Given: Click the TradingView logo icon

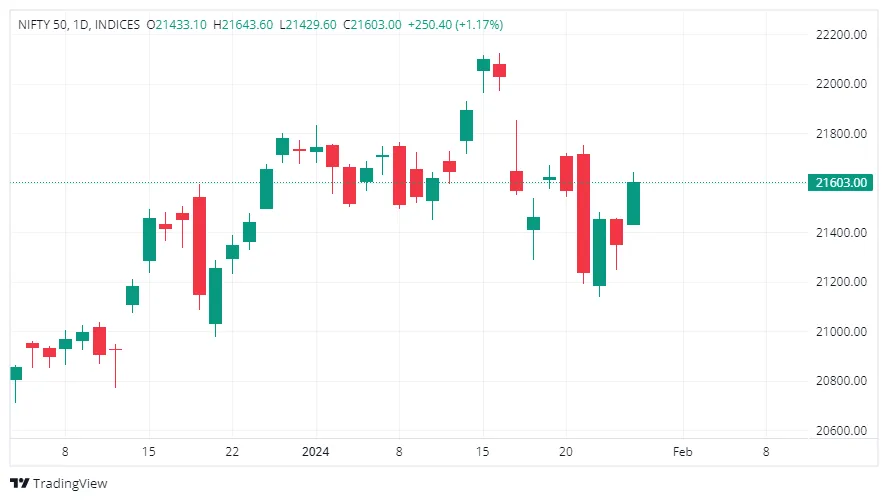Looking at the screenshot, I should [20, 484].
